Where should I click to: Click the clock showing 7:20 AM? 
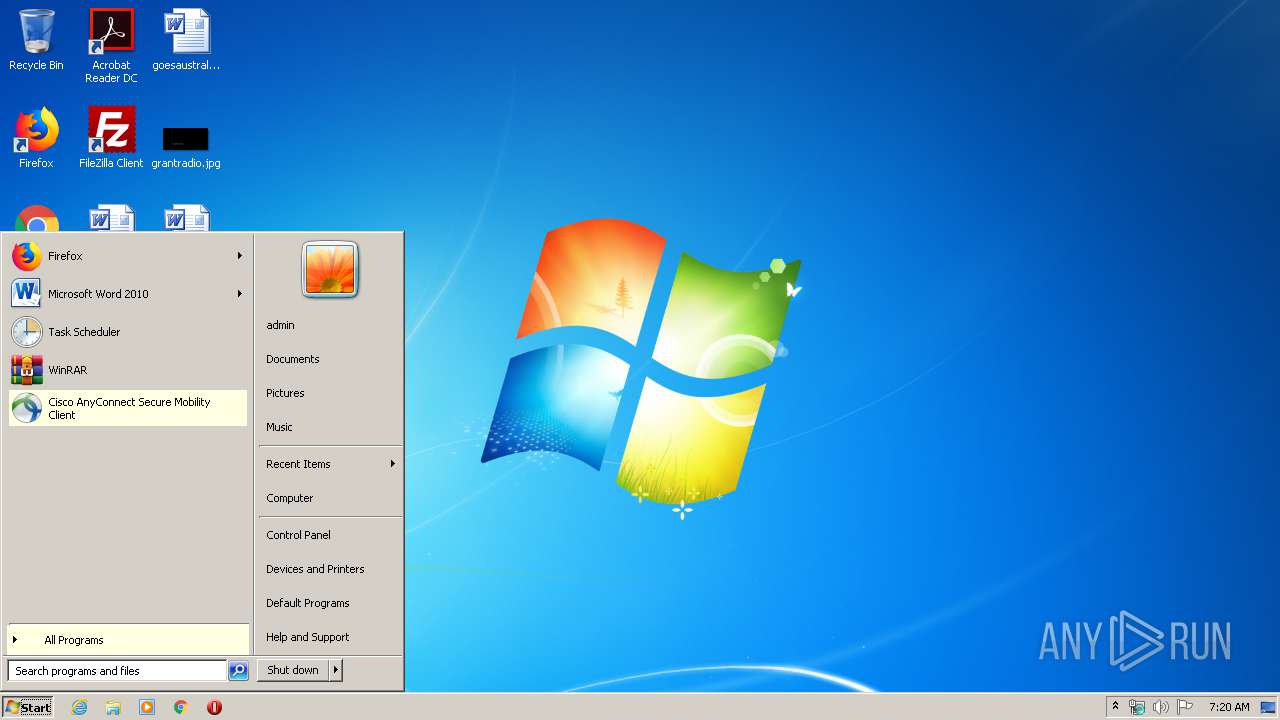(1229, 707)
